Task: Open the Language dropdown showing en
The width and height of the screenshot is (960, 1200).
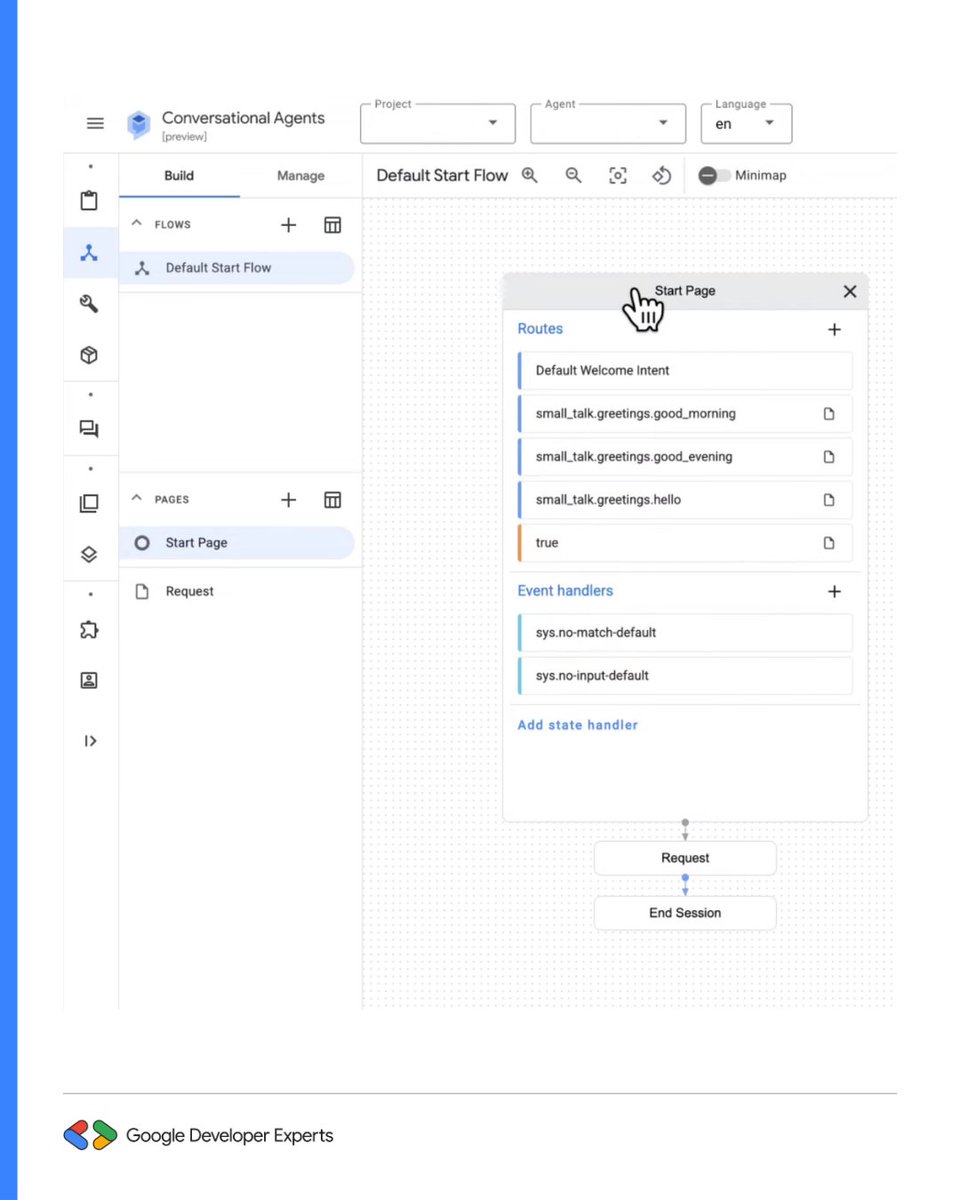Action: 746,123
